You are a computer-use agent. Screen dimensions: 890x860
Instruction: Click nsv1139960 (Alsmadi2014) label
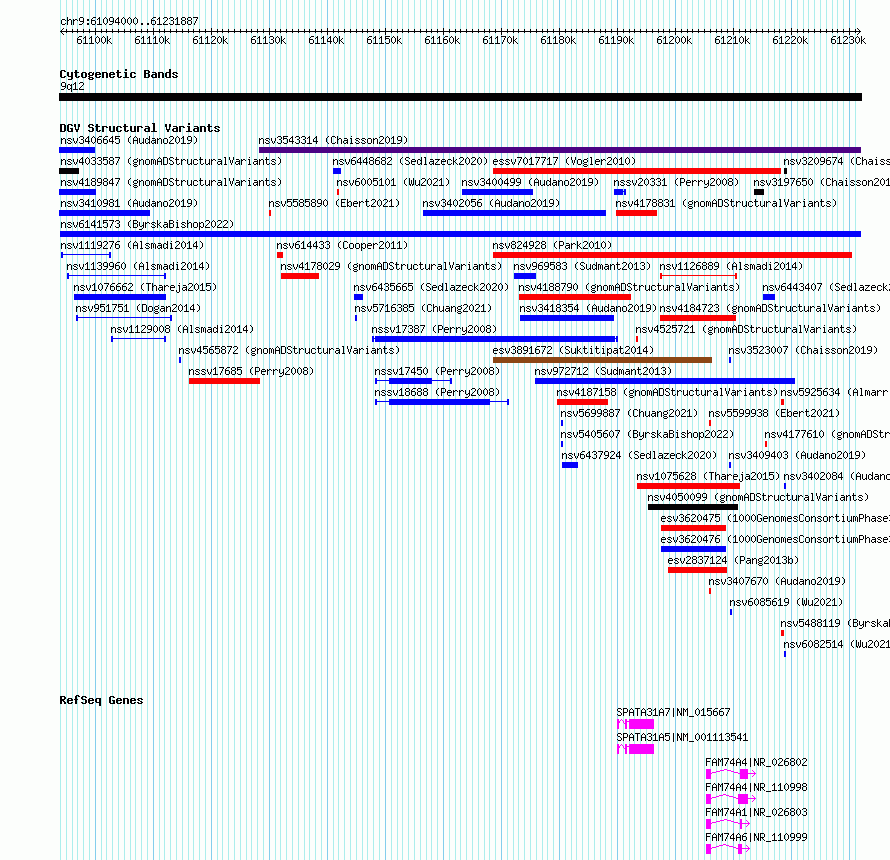[138, 266]
